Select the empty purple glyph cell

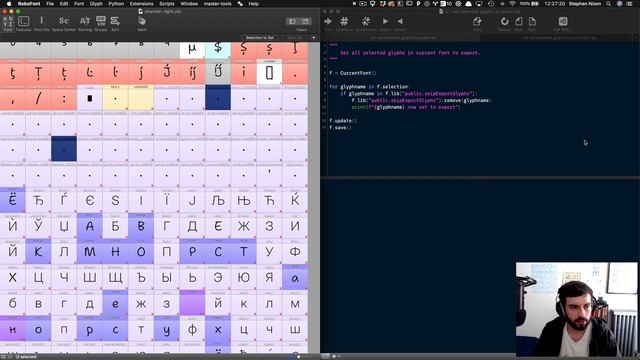[192, 303]
